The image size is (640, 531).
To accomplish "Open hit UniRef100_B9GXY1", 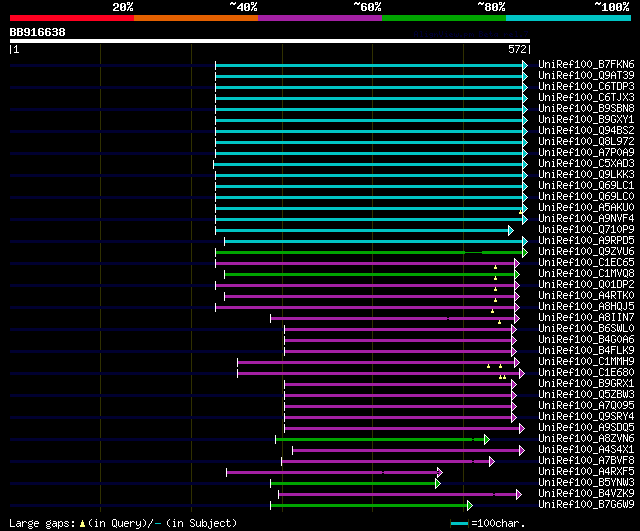I will coord(586,120).
